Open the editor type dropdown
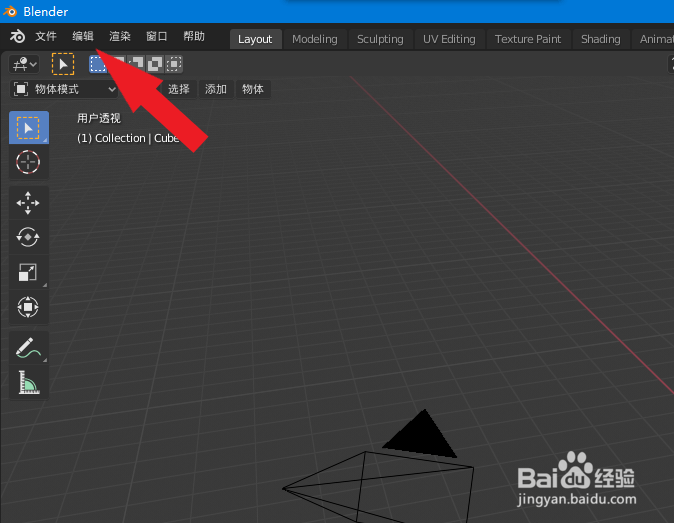This screenshot has width=674, height=523. pyautogui.click(x=24, y=64)
